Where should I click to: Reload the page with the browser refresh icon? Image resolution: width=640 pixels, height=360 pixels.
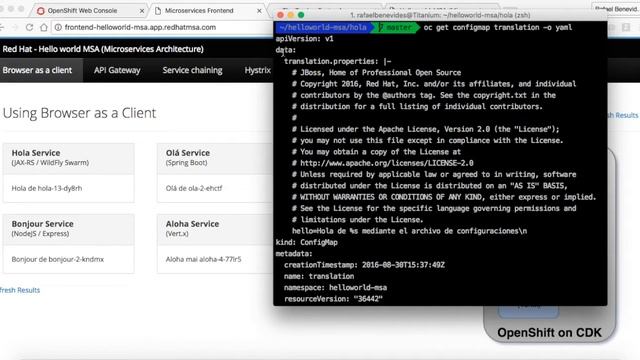click(29, 27)
